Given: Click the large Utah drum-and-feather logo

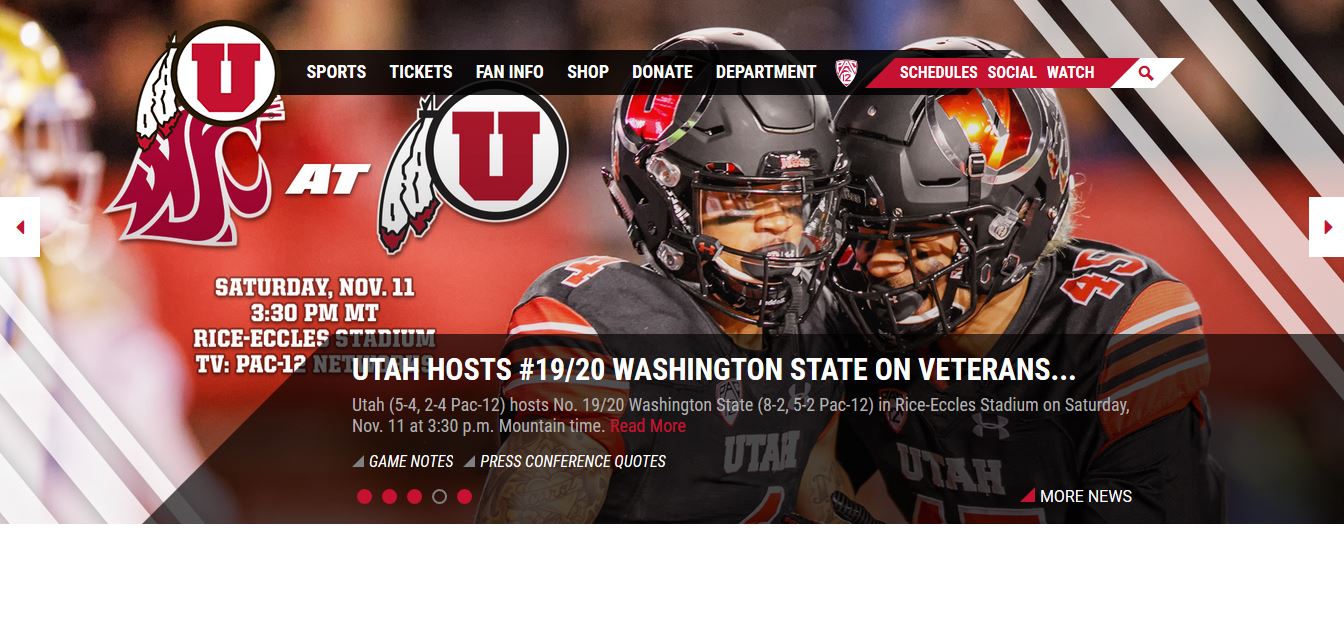Looking at the screenshot, I should click(474, 166).
